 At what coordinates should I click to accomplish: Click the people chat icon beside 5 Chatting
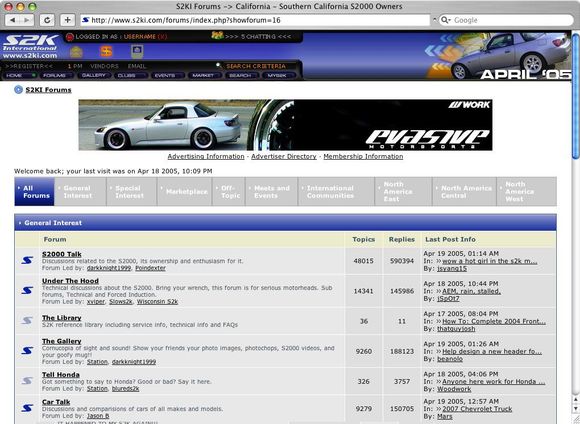[x=217, y=36]
